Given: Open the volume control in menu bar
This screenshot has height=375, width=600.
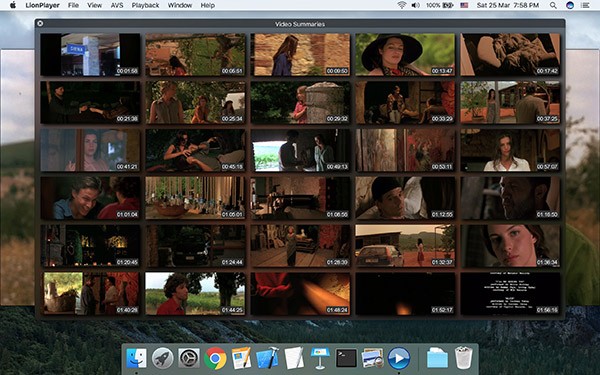Looking at the screenshot, I should point(415,5).
